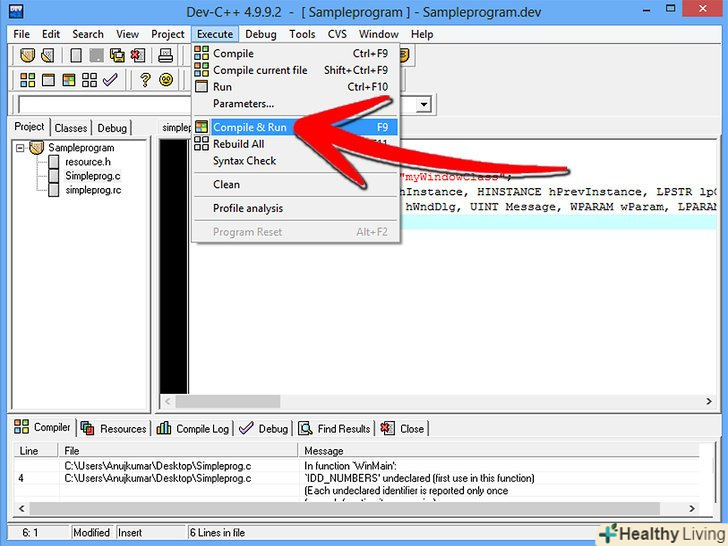
Task: Click the New project toolbar icon
Action: pos(27,55)
